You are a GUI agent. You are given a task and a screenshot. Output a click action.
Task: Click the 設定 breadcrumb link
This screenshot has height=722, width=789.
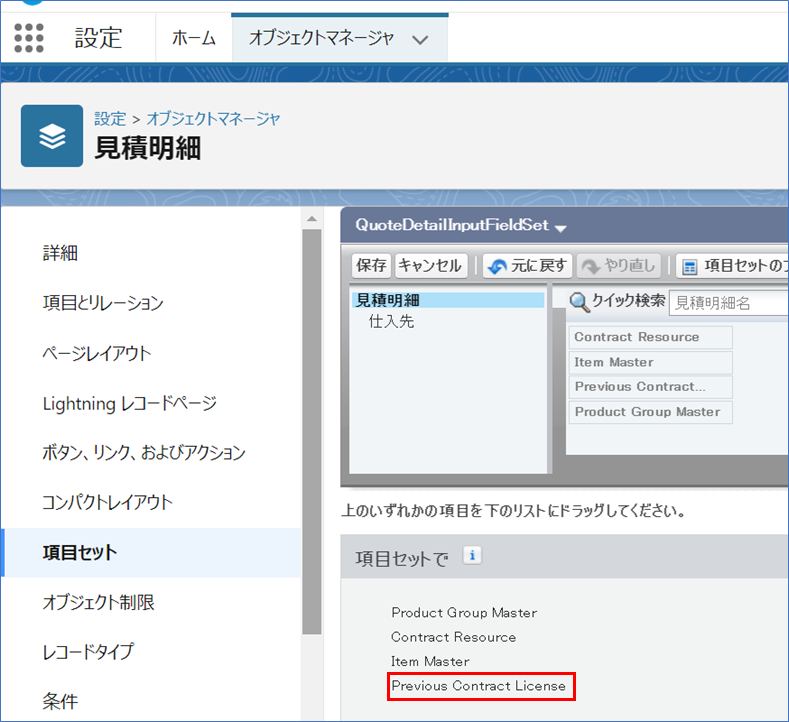coord(110,118)
